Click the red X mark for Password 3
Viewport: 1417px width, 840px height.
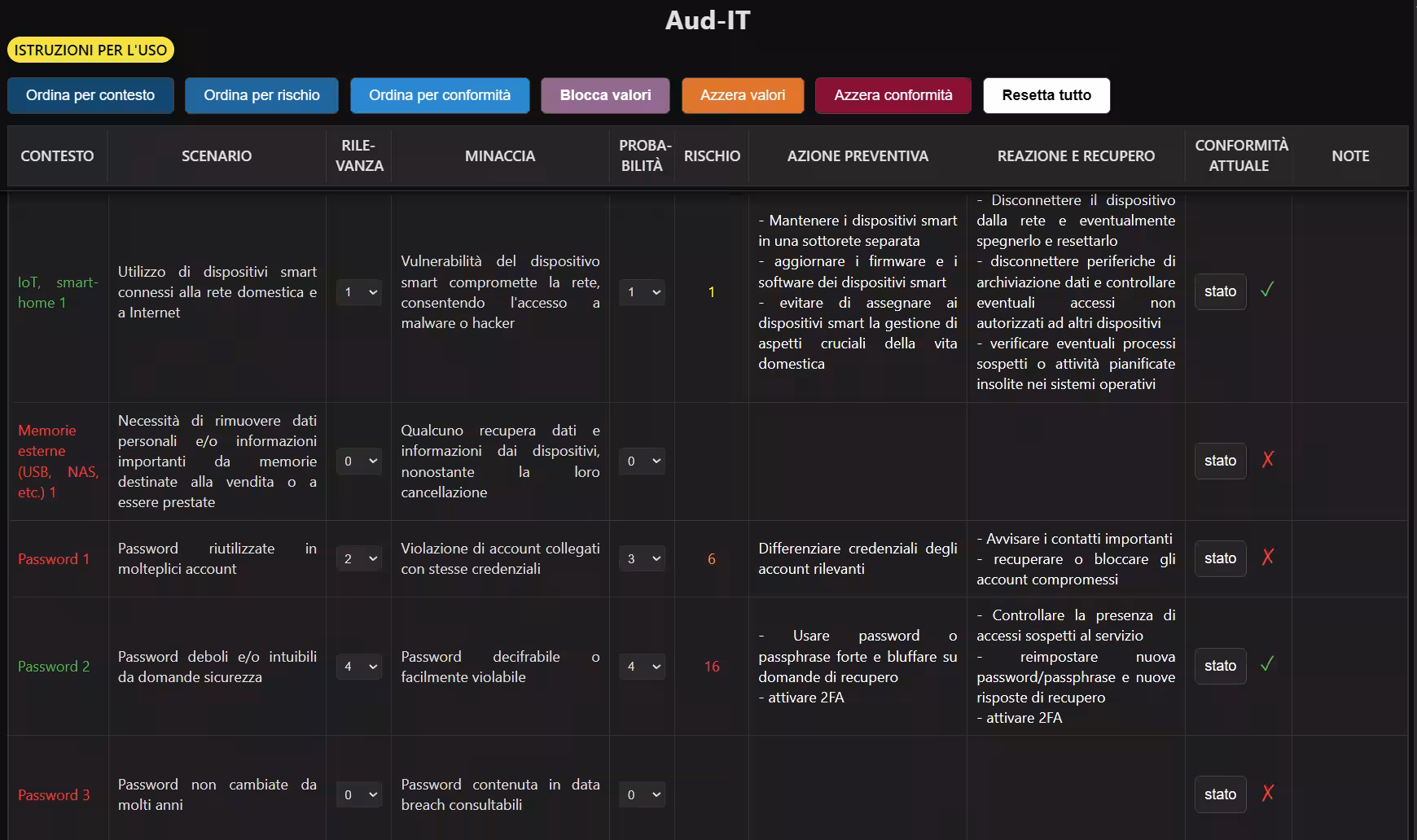[1267, 794]
